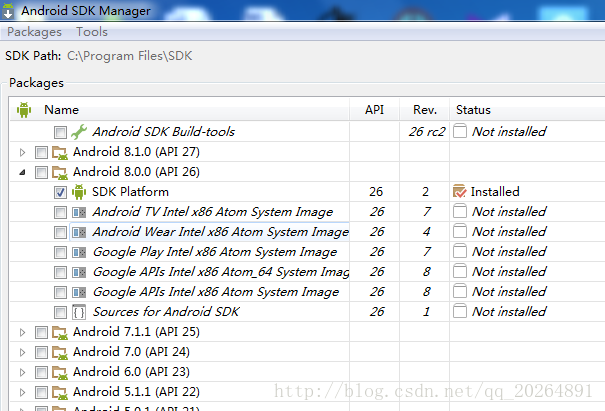The height and width of the screenshot is (411, 605).
Task: Check the Android Wear Intel x86 Atom checkbox
Action: pos(60,232)
